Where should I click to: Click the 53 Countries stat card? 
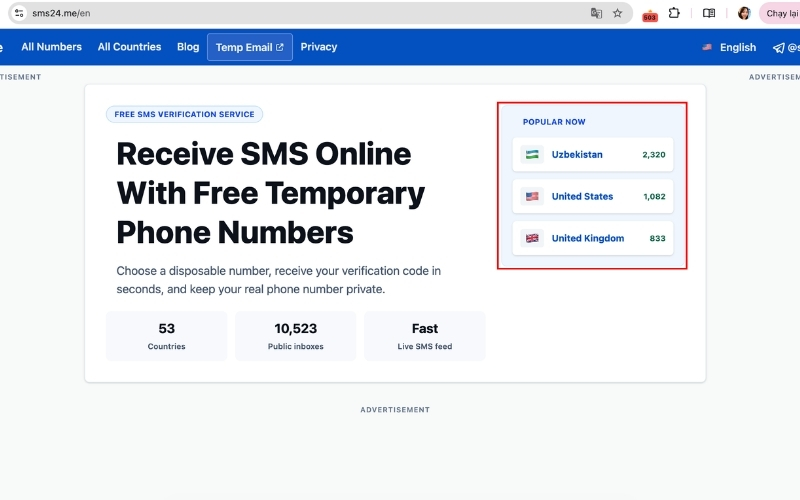point(166,336)
